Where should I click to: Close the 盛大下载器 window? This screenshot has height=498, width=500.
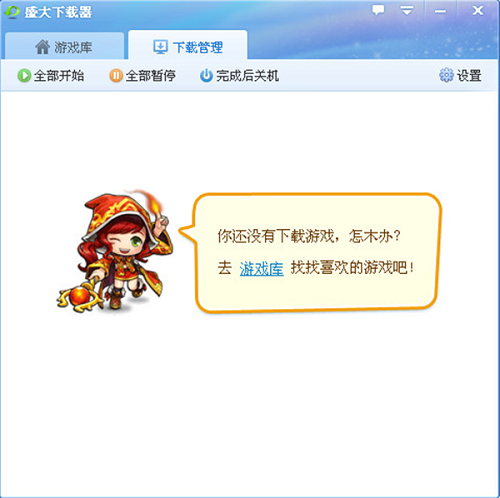478,11
